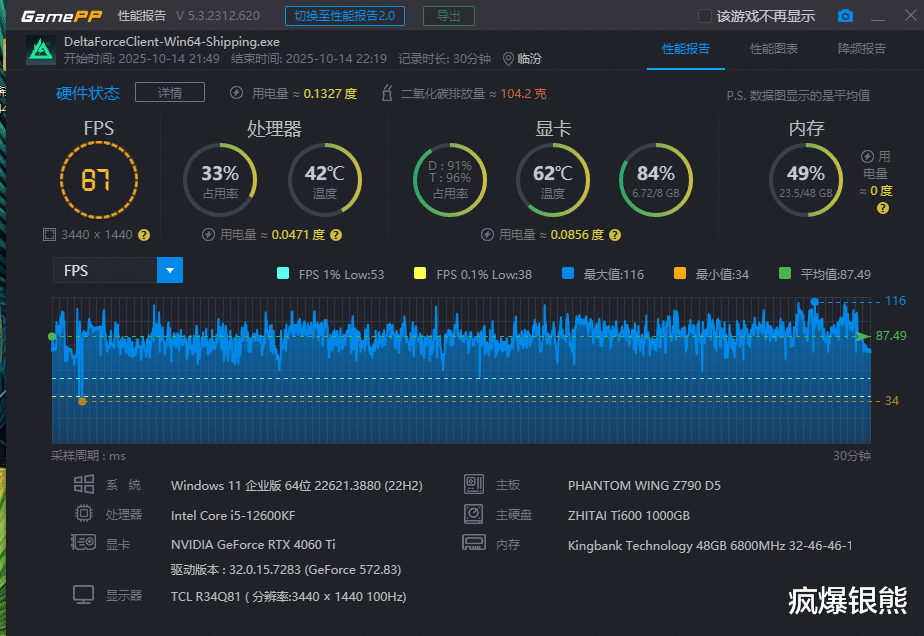This screenshot has width=924, height=636.
Task: Click the monitor icon in 显示器 row
Action: (x=83, y=595)
